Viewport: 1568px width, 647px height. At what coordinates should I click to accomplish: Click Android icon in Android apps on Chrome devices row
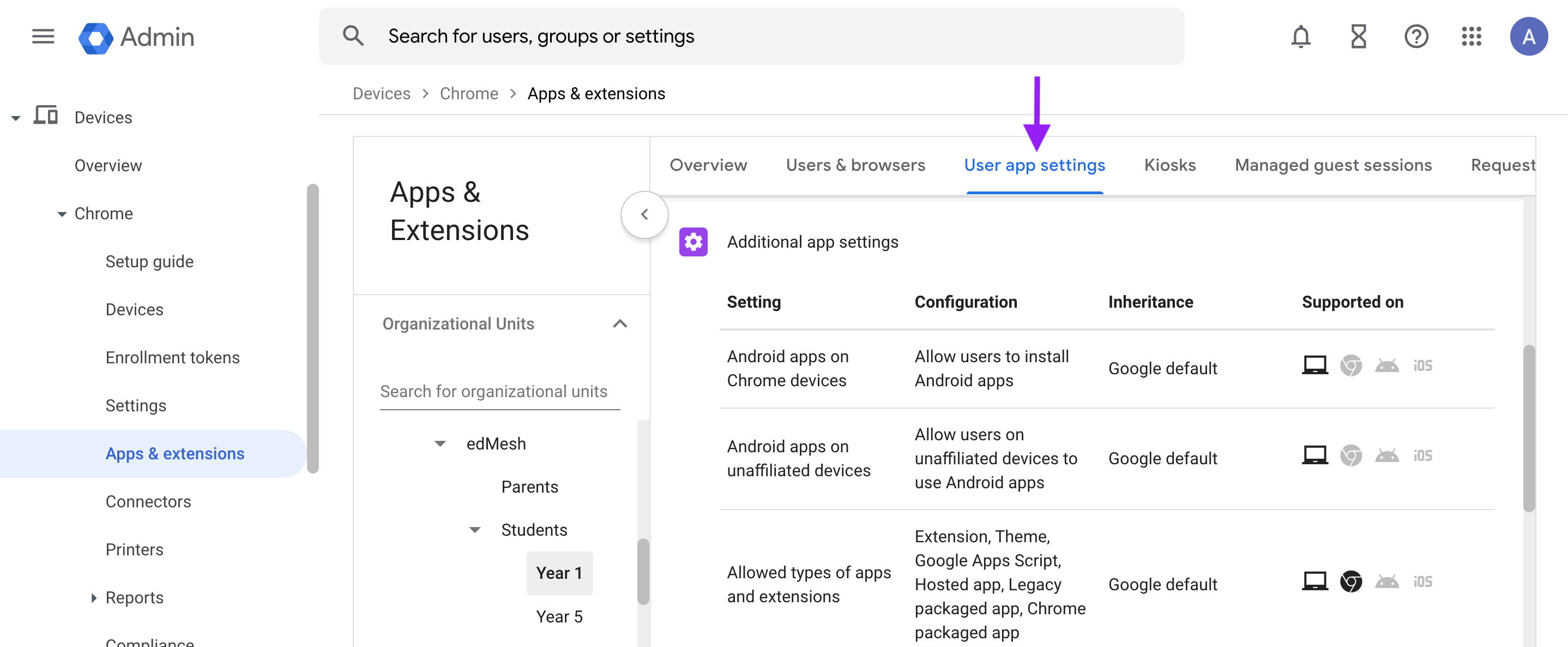(x=1386, y=366)
